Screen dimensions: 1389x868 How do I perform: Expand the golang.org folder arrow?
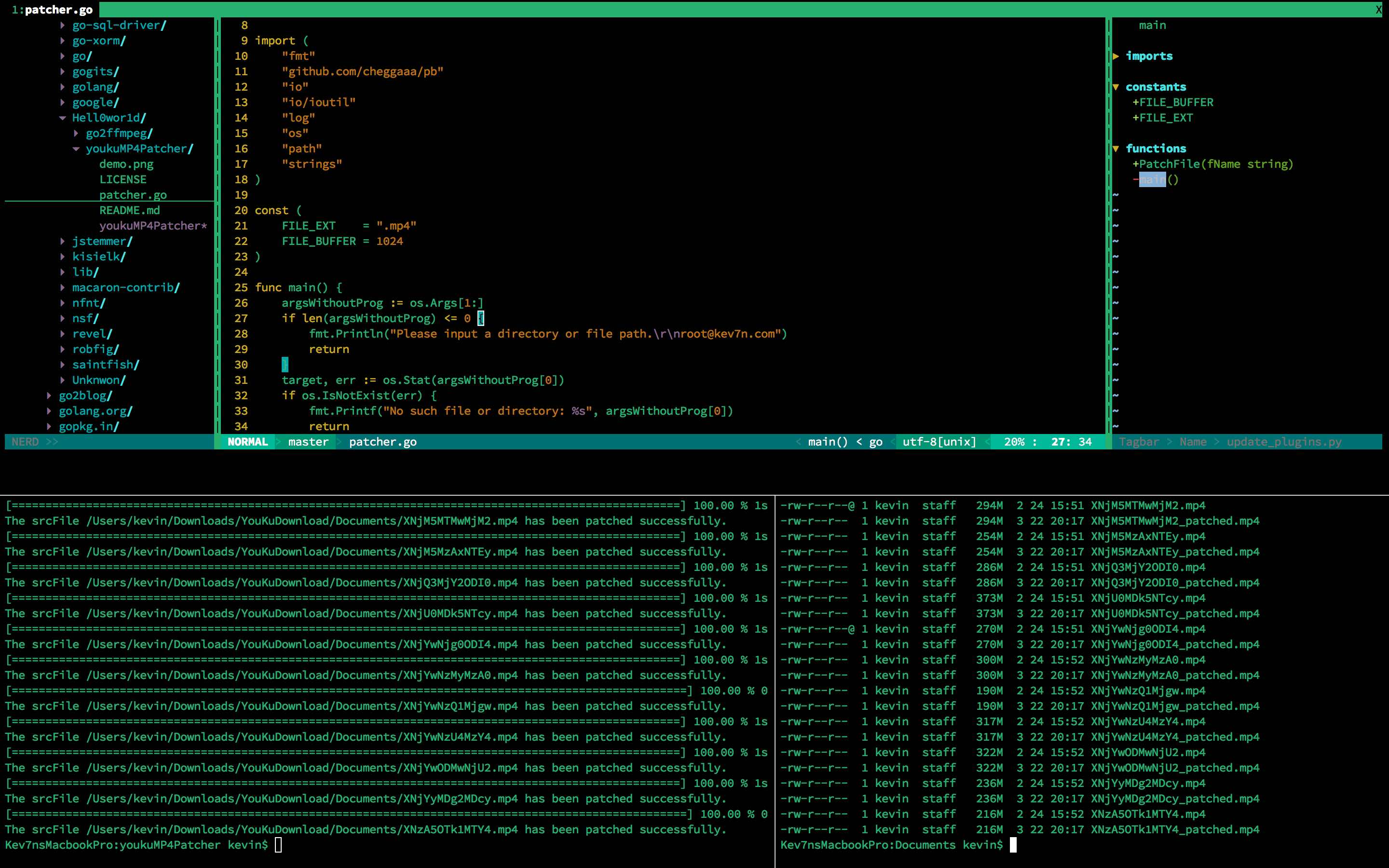tap(49, 411)
